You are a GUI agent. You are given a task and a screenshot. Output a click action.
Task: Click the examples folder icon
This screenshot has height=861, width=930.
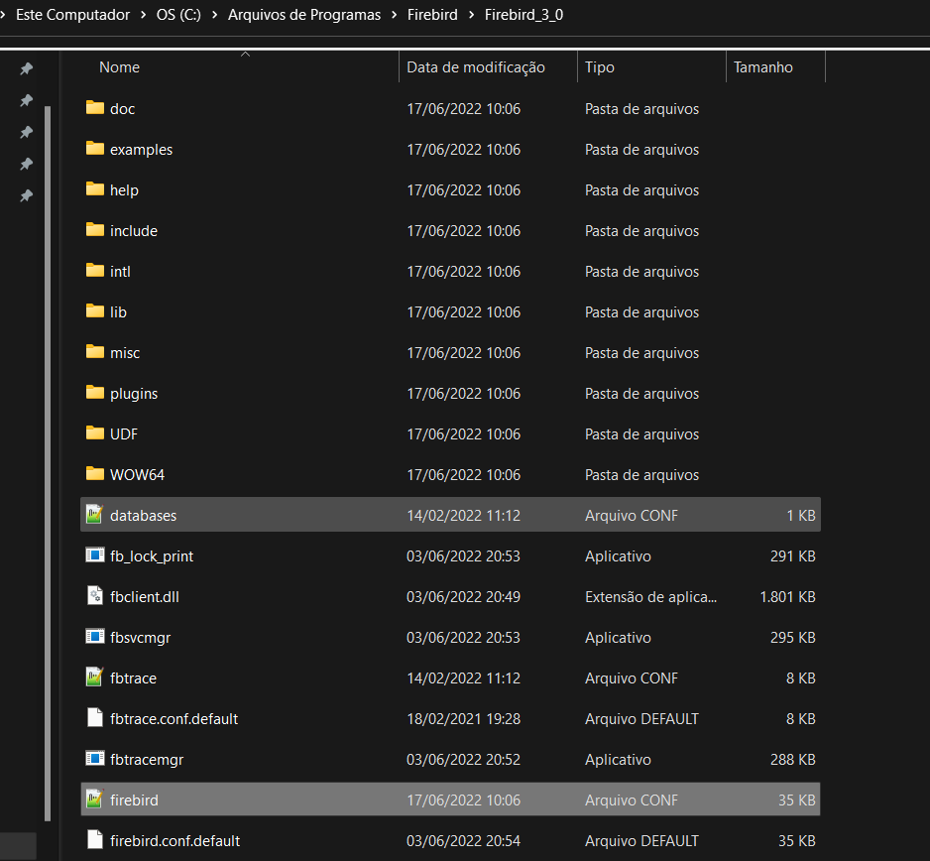click(95, 148)
